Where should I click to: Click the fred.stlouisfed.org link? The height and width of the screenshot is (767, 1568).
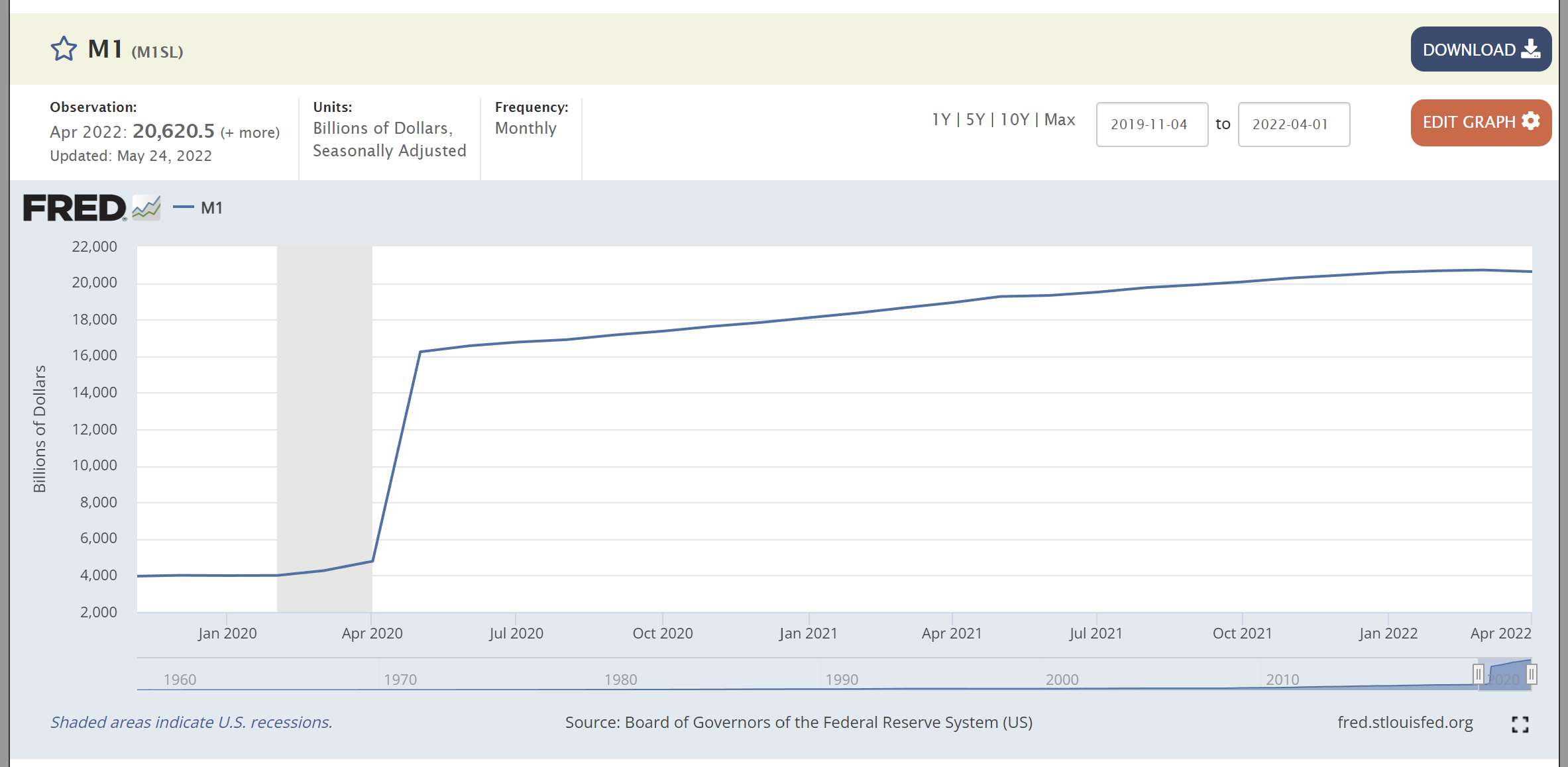coord(1405,723)
